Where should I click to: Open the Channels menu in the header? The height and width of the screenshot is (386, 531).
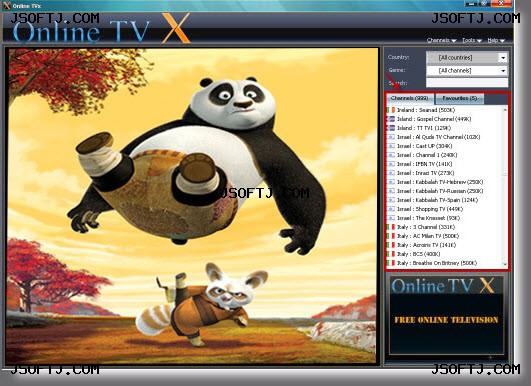pyautogui.click(x=441, y=40)
